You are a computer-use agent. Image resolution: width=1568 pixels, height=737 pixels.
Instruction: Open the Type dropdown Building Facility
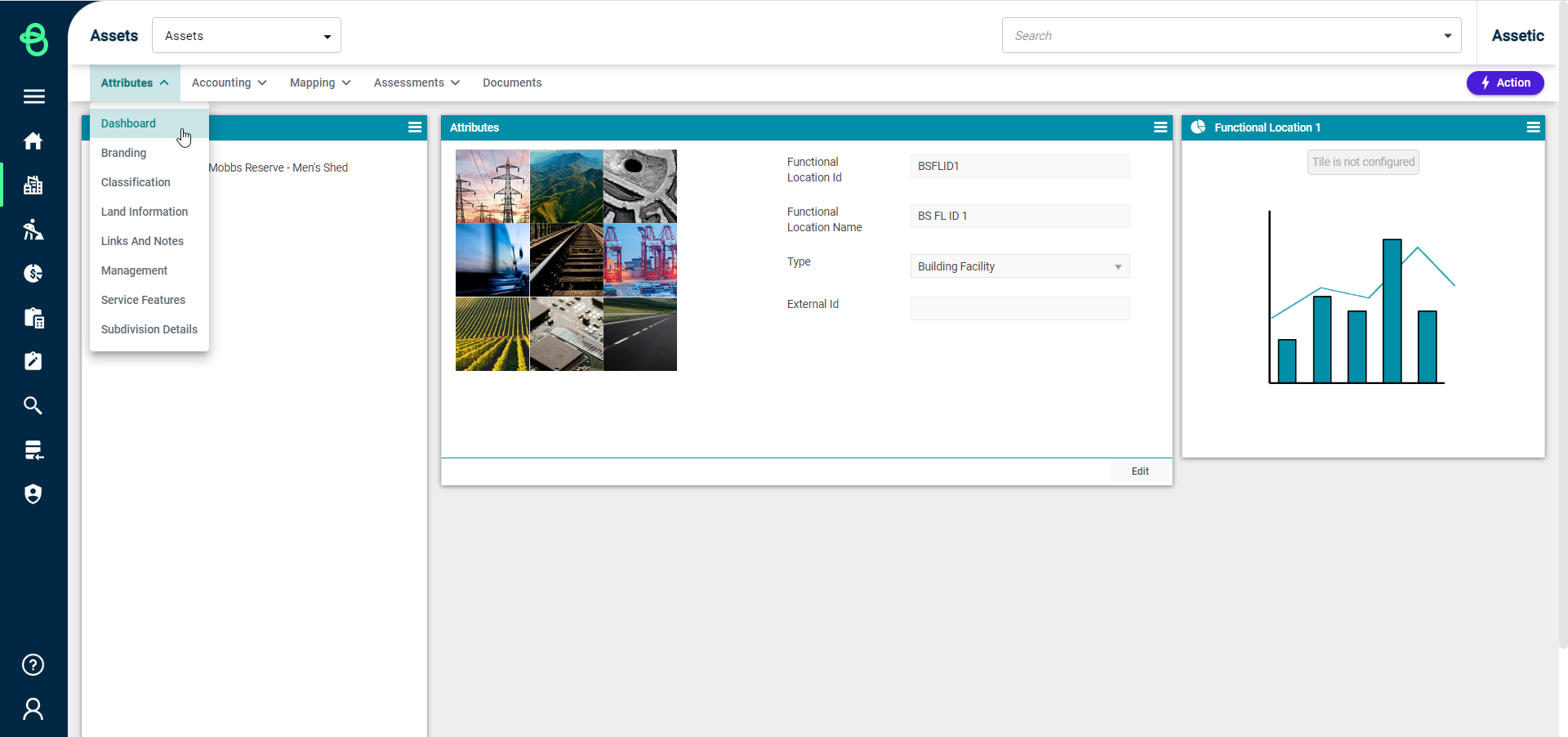tap(1020, 266)
